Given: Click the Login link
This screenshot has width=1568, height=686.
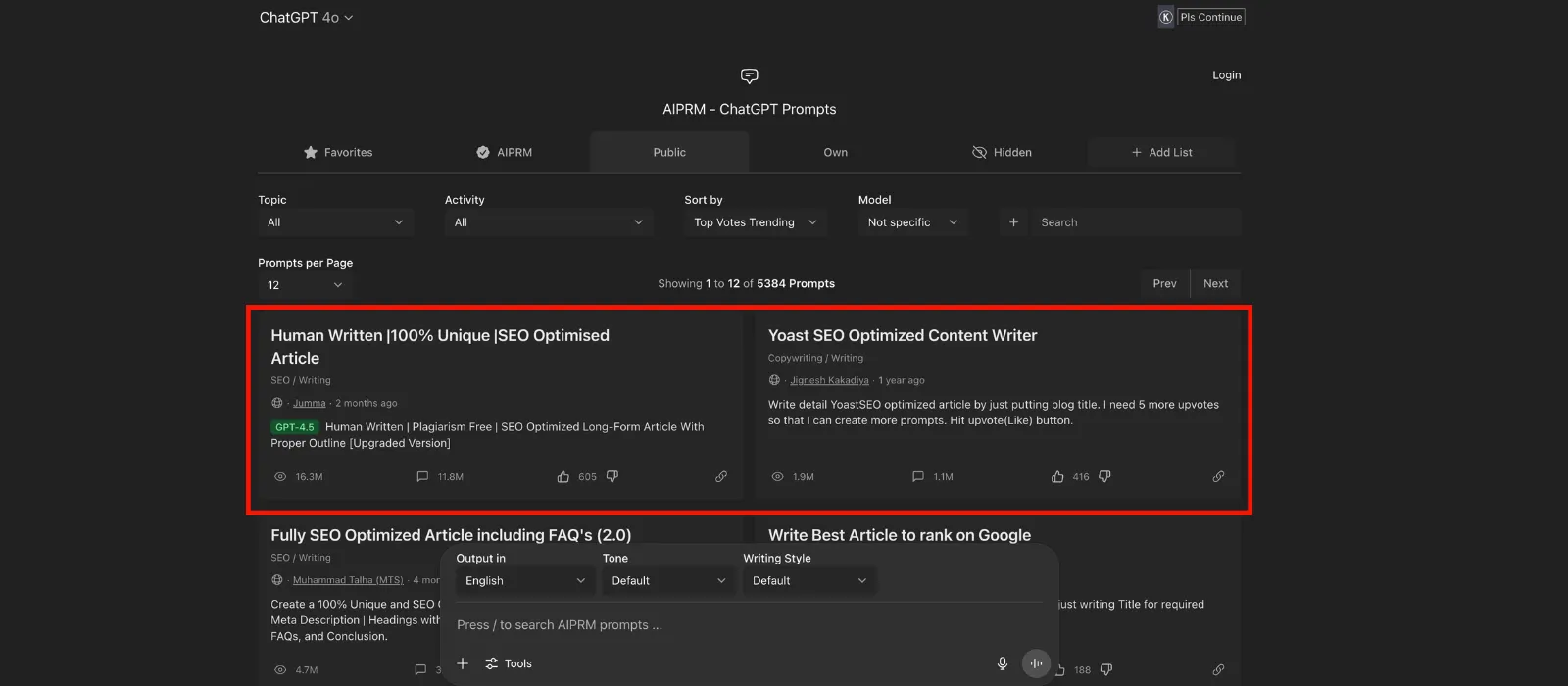Looking at the screenshot, I should tap(1226, 75).
